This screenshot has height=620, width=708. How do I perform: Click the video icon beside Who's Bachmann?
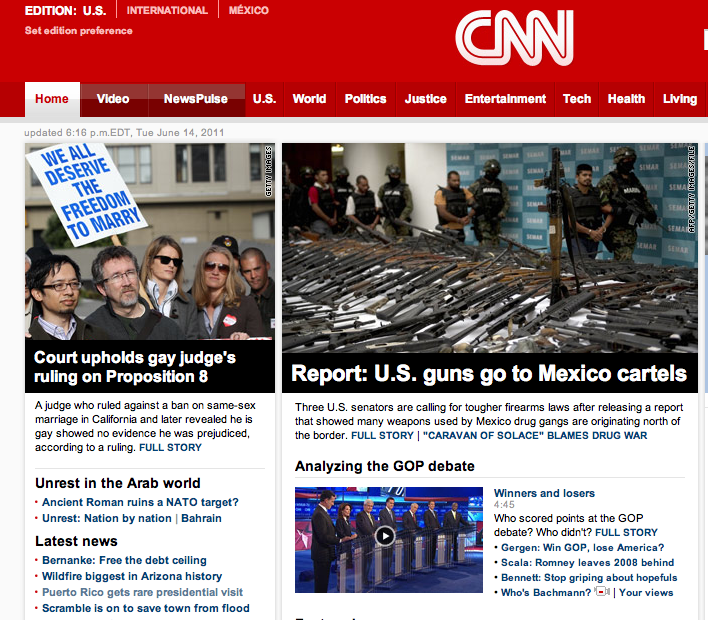coord(601,592)
